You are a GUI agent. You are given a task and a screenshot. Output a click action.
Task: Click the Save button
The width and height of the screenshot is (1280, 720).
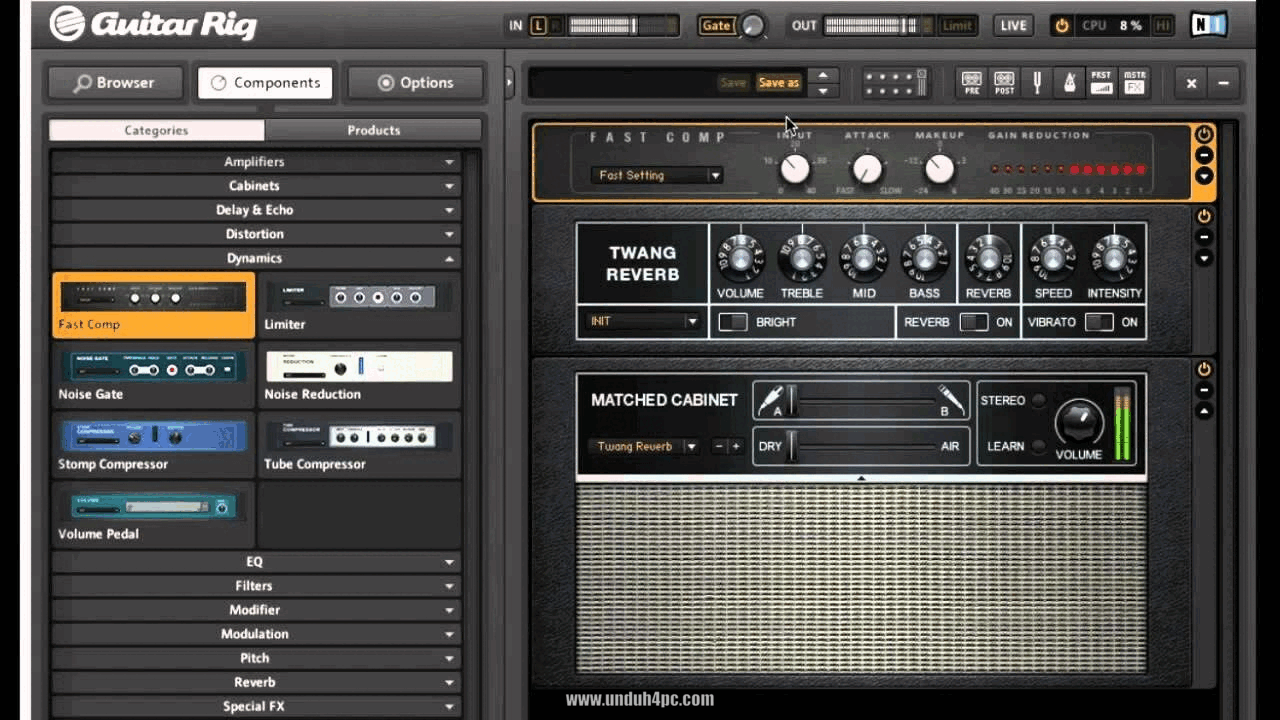733,83
